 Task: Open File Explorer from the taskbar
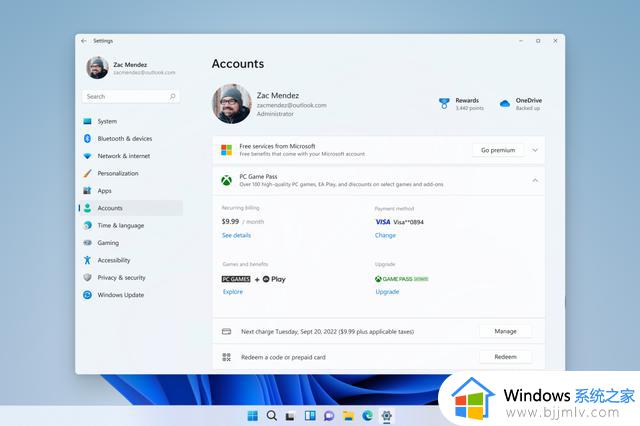click(348, 416)
